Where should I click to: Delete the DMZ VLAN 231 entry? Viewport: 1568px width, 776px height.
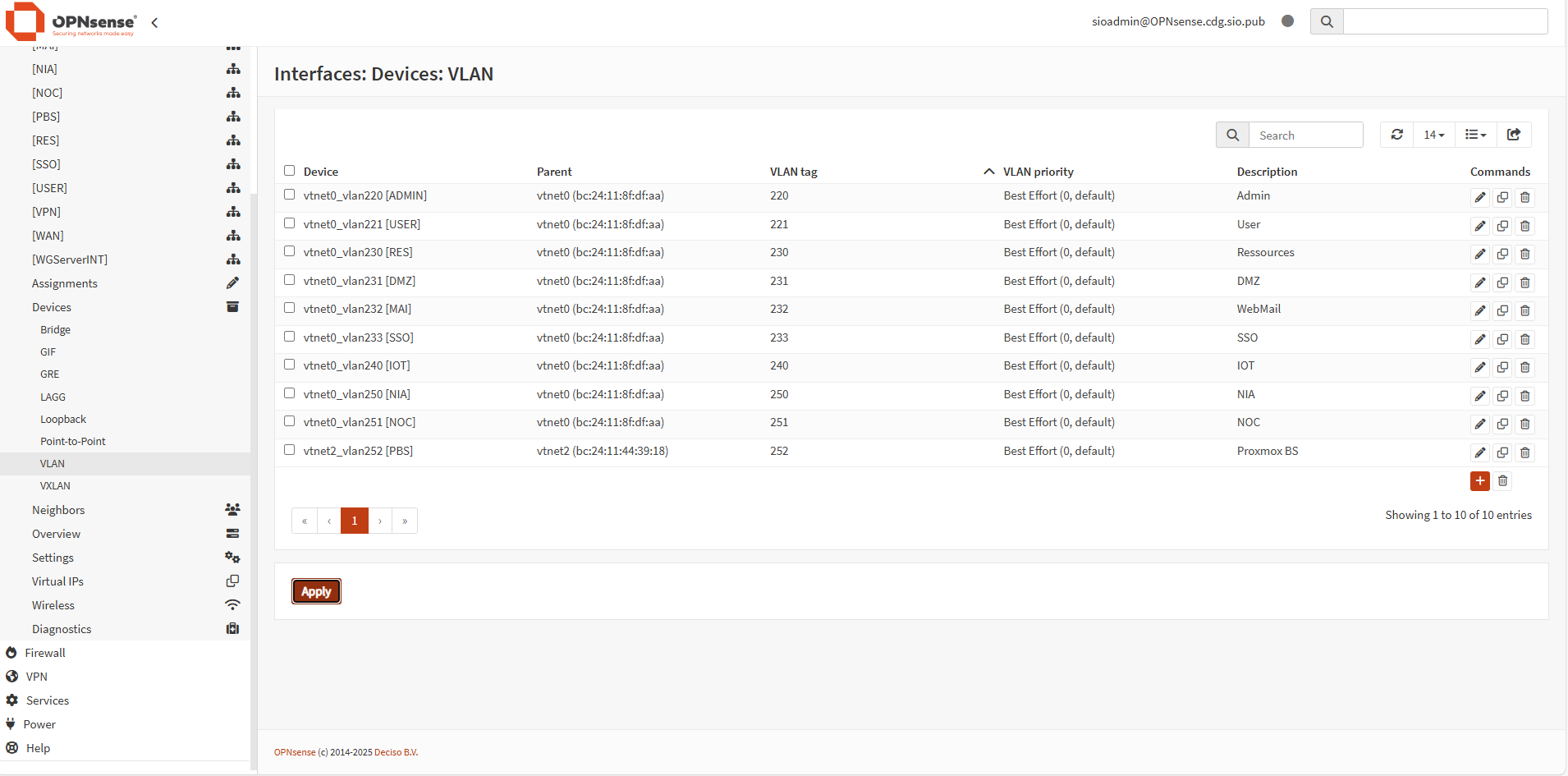coord(1524,282)
